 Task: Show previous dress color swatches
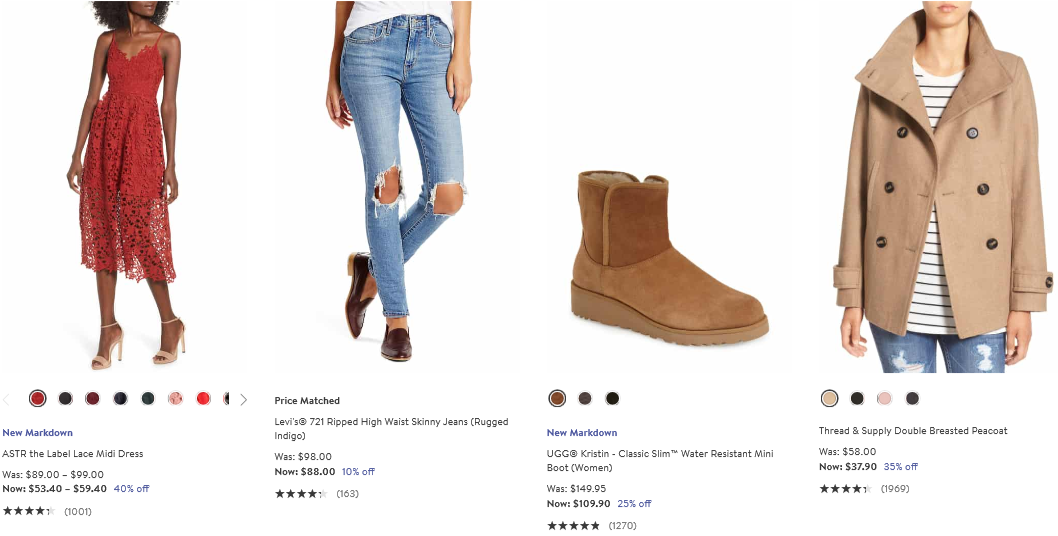(x=6, y=400)
